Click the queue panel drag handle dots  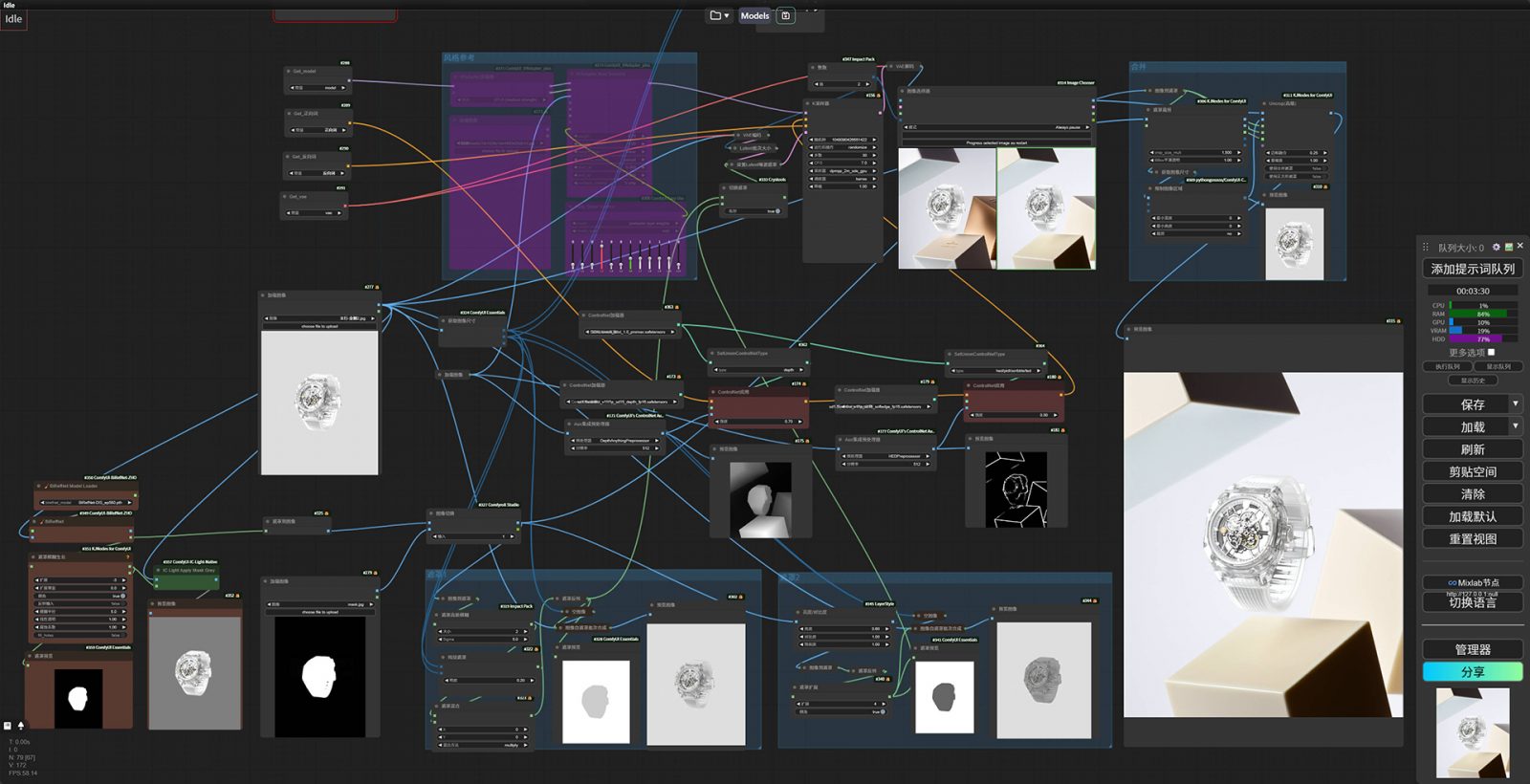tap(1426, 247)
